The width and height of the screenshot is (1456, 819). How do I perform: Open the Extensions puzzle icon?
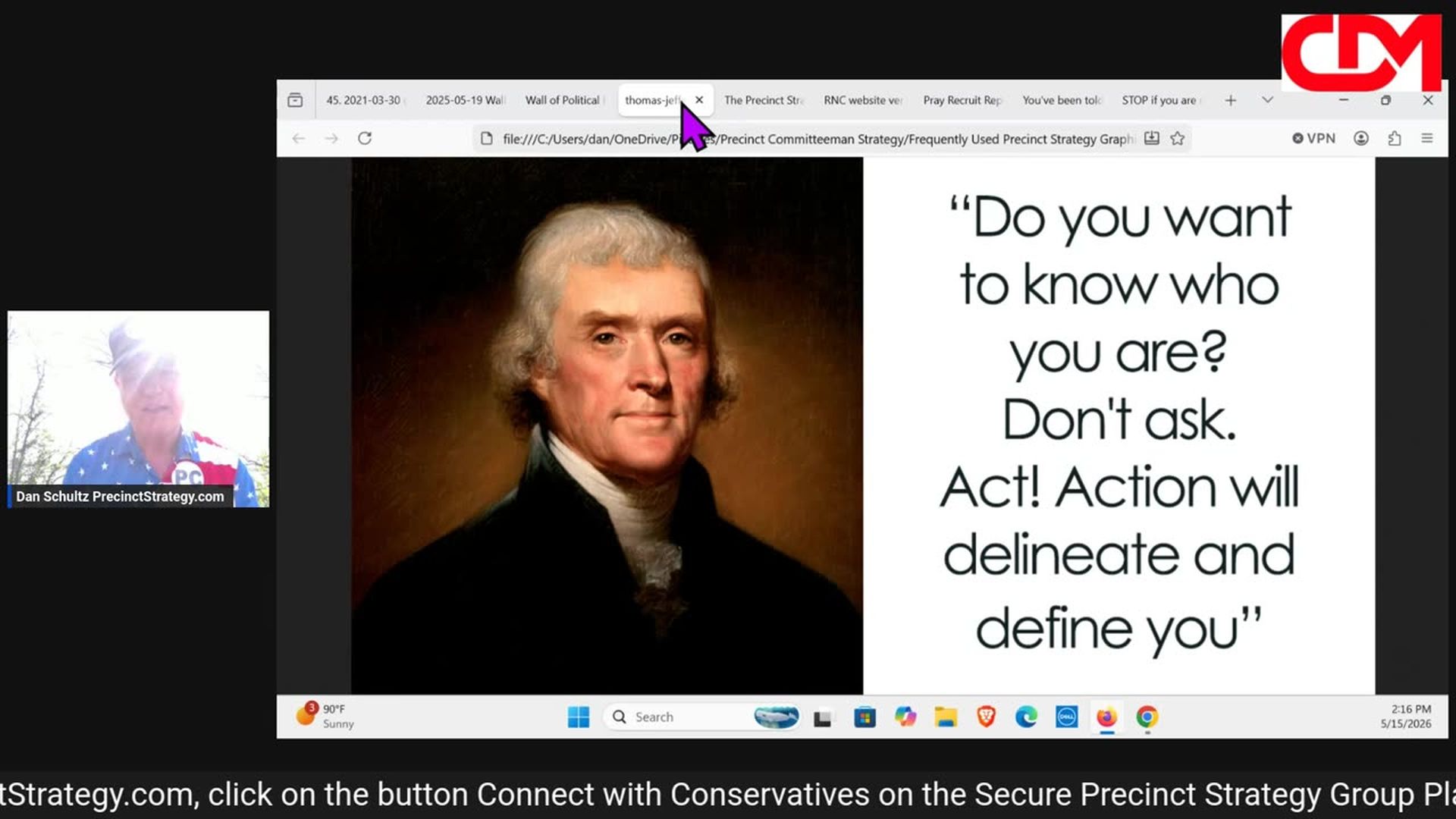tap(1395, 138)
